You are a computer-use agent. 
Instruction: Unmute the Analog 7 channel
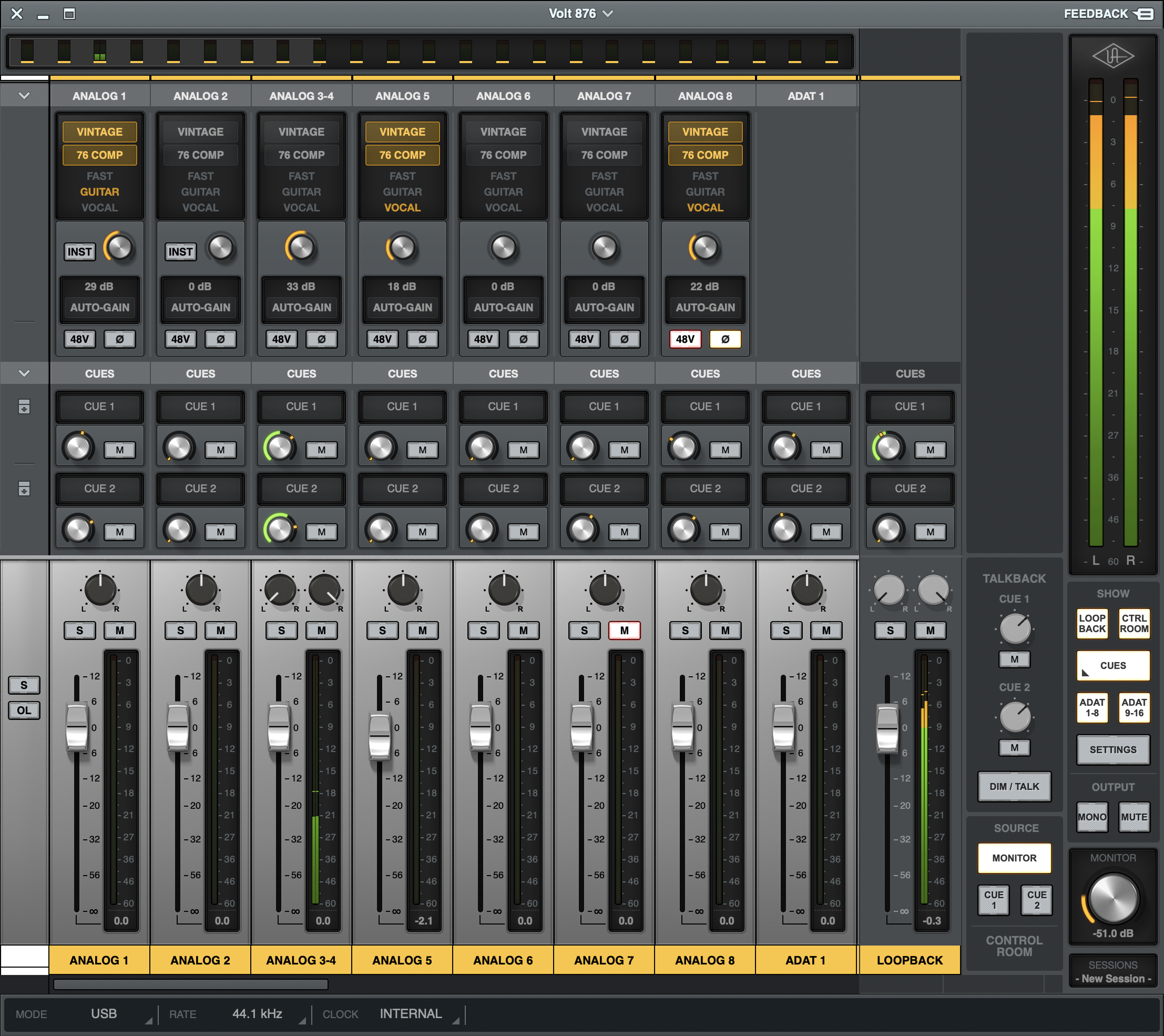coord(624,631)
